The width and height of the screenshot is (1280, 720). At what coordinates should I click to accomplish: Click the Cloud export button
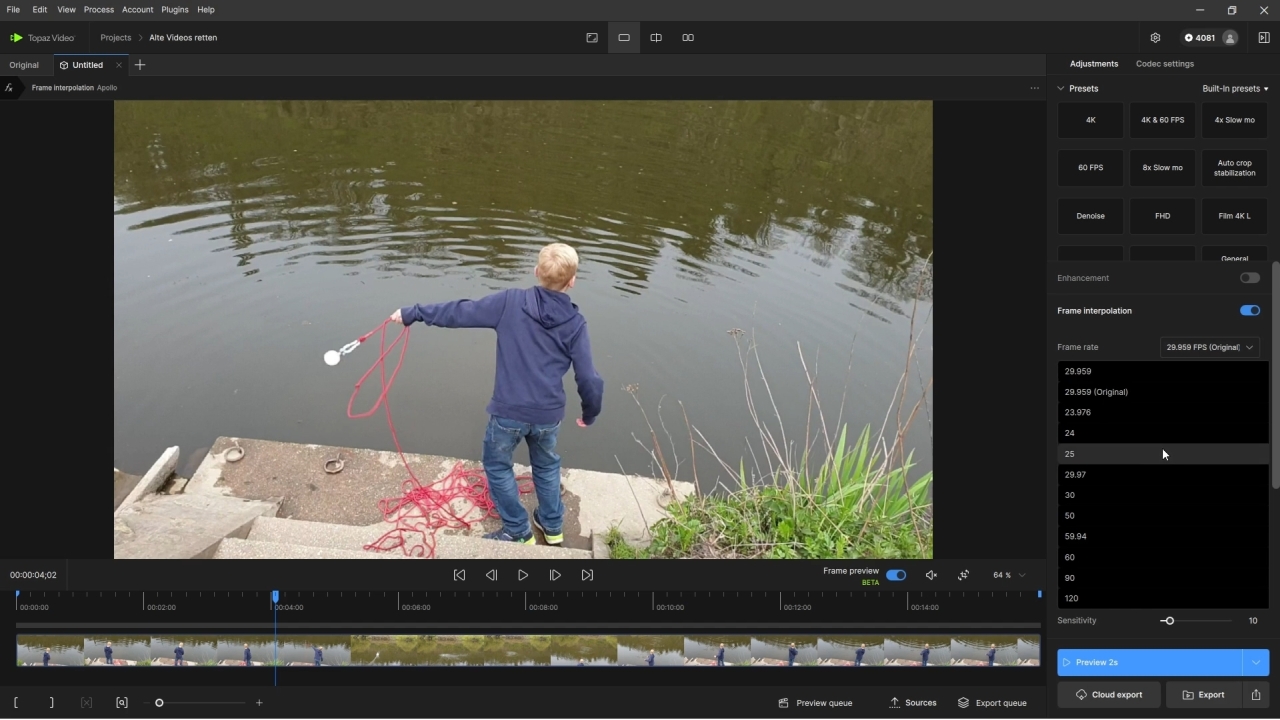click(x=1109, y=695)
